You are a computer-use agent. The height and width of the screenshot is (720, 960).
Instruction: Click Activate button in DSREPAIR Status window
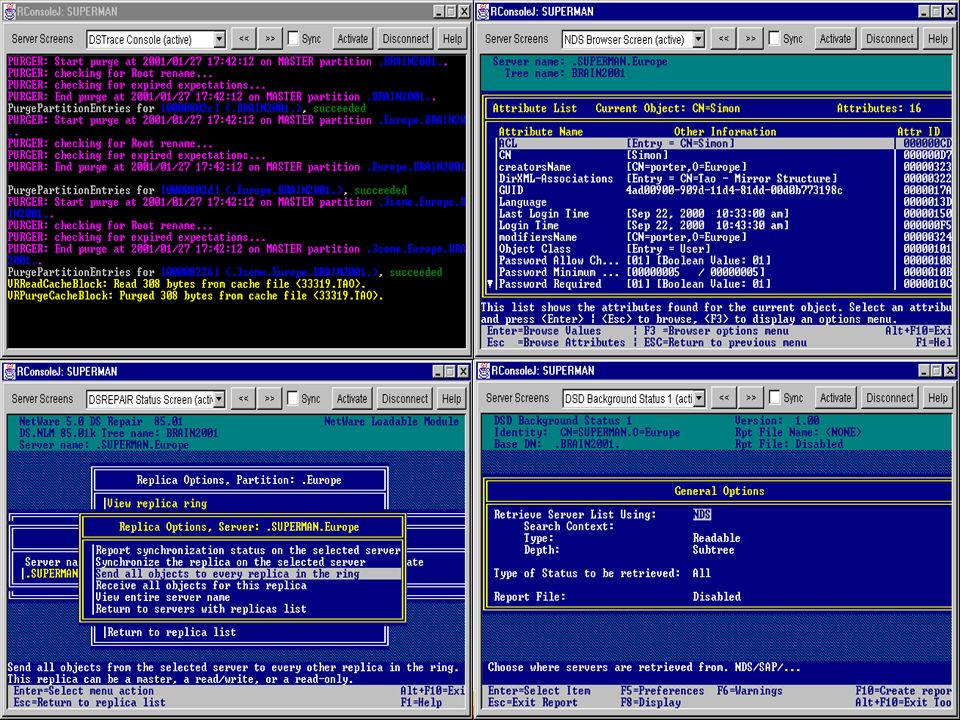click(x=352, y=399)
